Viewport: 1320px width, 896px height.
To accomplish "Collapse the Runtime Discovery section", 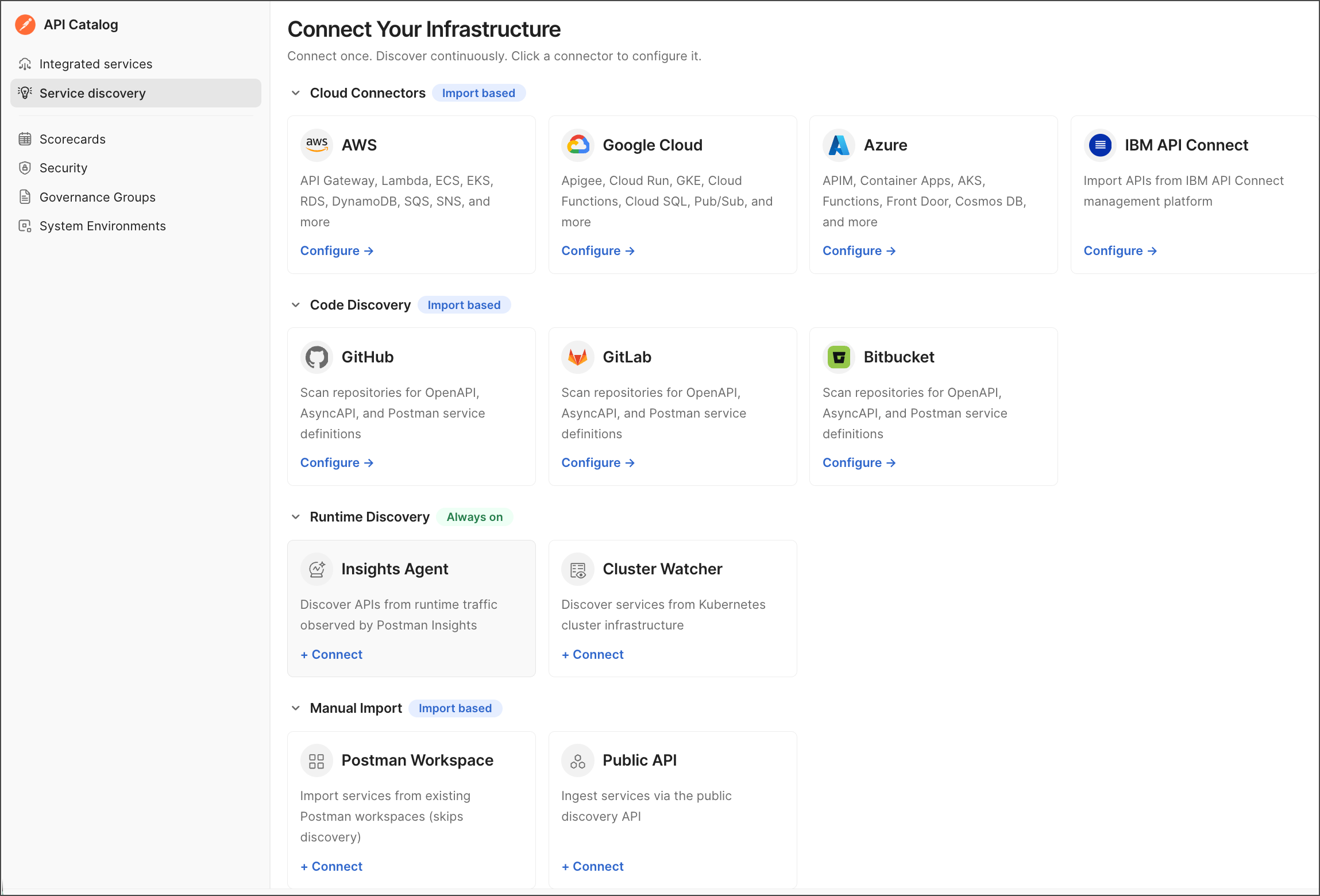I will pyautogui.click(x=296, y=517).
